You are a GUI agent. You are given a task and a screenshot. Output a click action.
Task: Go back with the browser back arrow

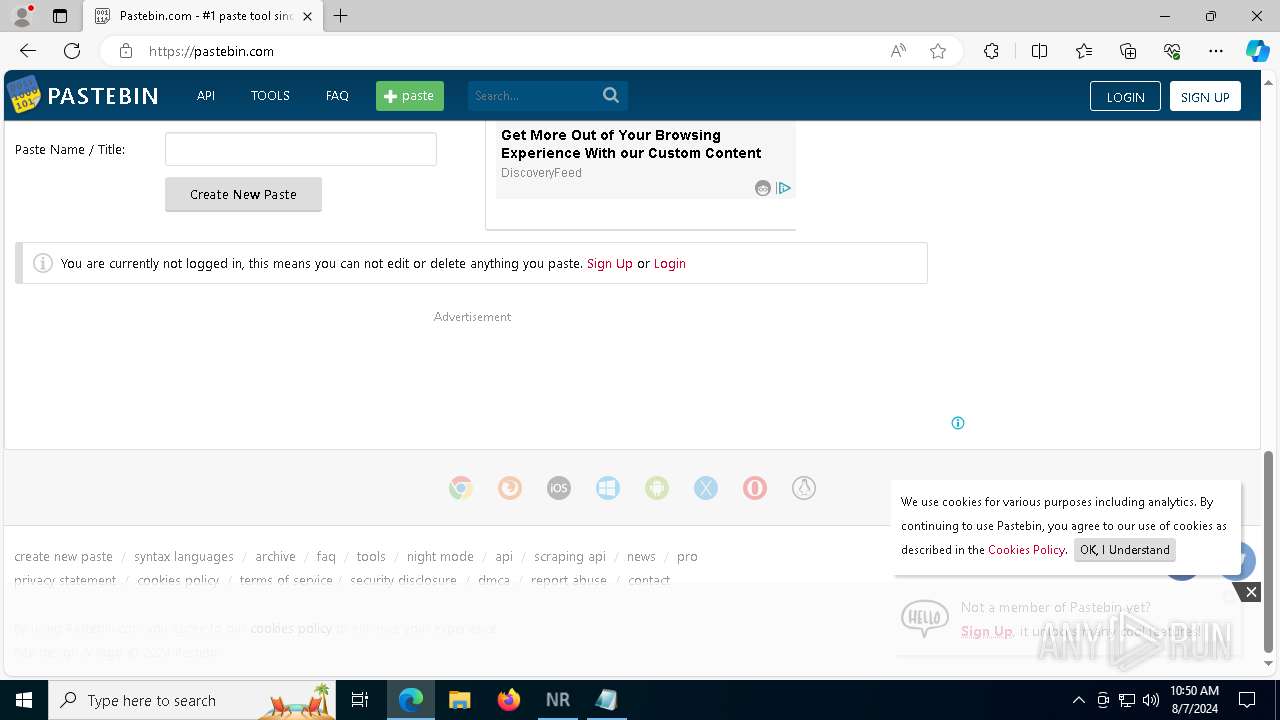point(28,51)
